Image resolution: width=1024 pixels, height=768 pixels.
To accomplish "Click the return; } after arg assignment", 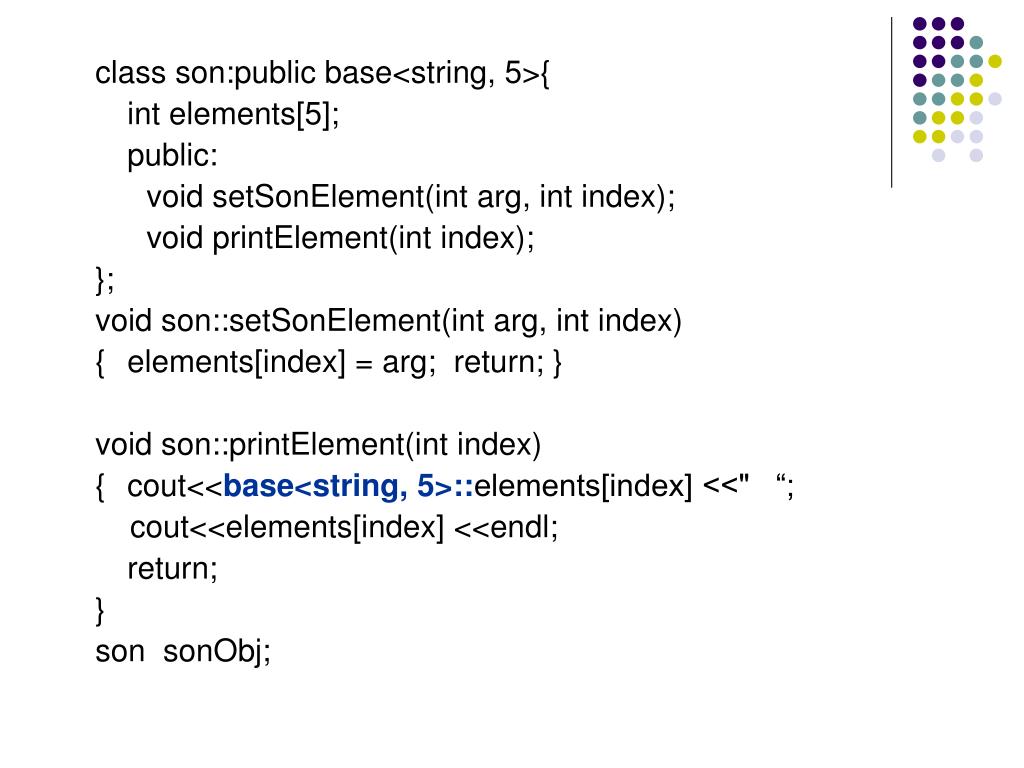I will pos(507,362).
